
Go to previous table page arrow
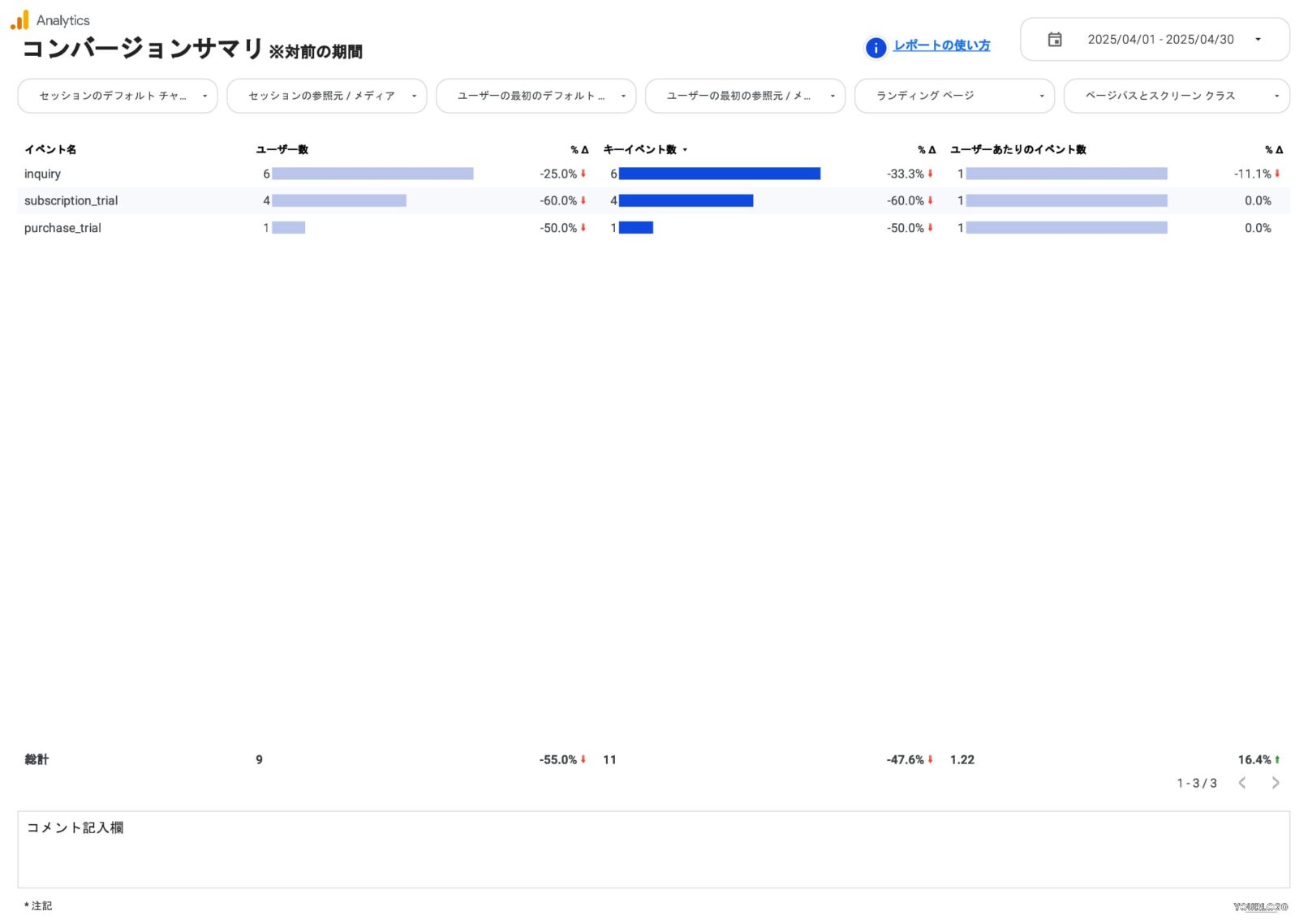[1241, 783]
